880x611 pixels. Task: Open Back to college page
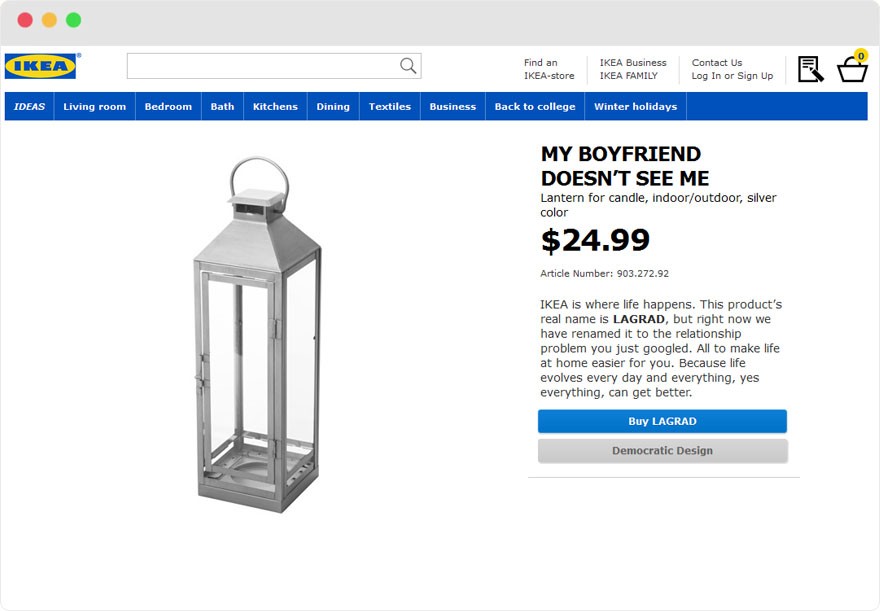tap(535, 107)
